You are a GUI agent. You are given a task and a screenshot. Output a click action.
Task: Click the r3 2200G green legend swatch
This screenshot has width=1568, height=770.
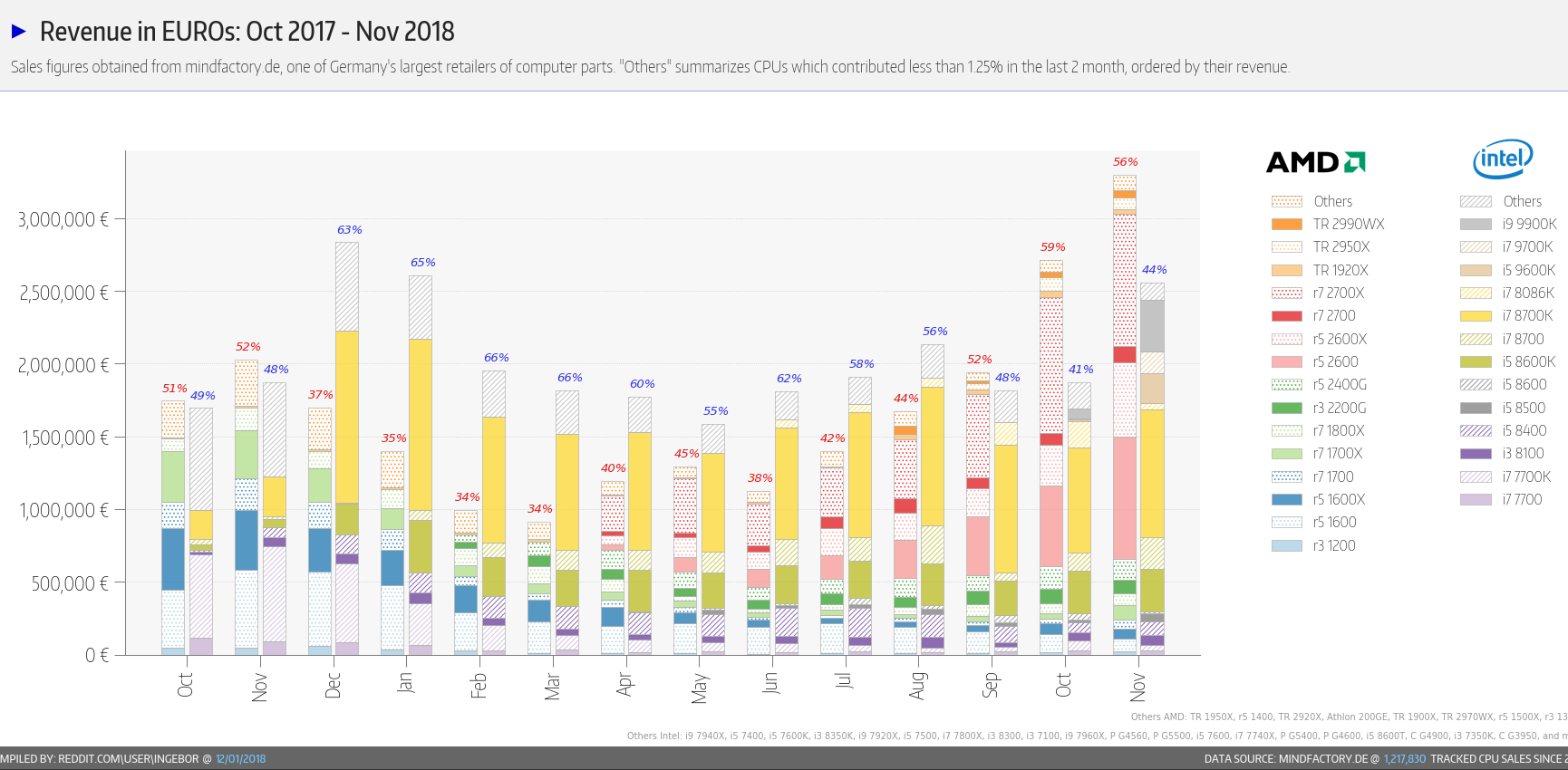(1286, 409)
